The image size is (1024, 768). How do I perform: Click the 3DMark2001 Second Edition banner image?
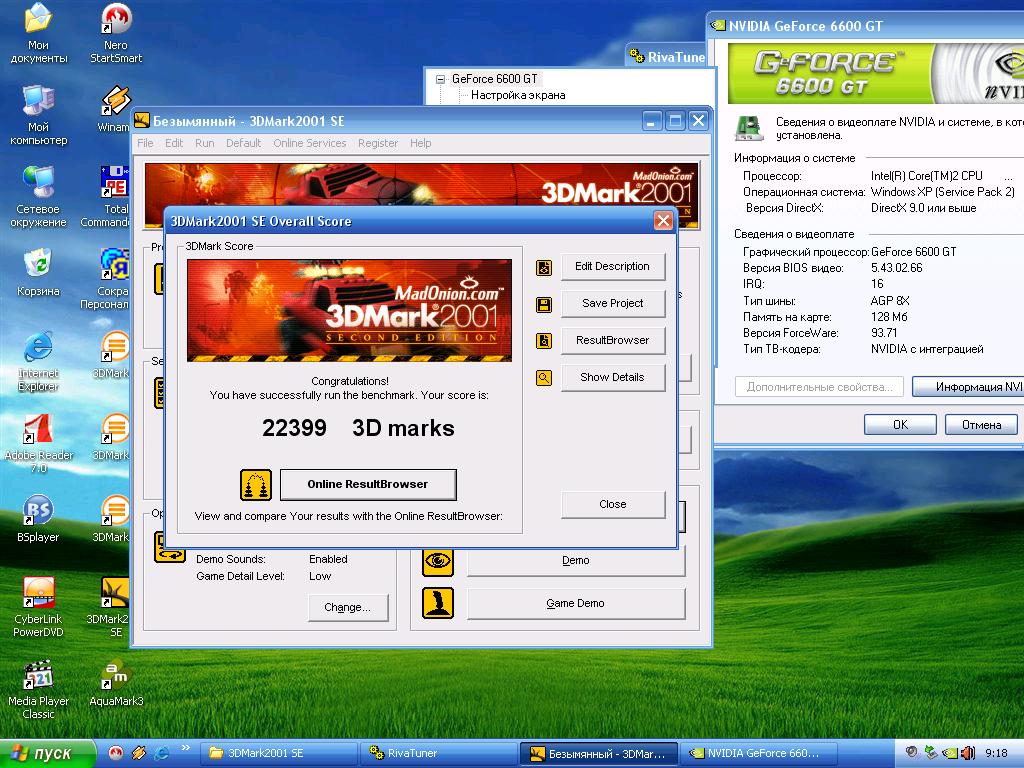349,311
